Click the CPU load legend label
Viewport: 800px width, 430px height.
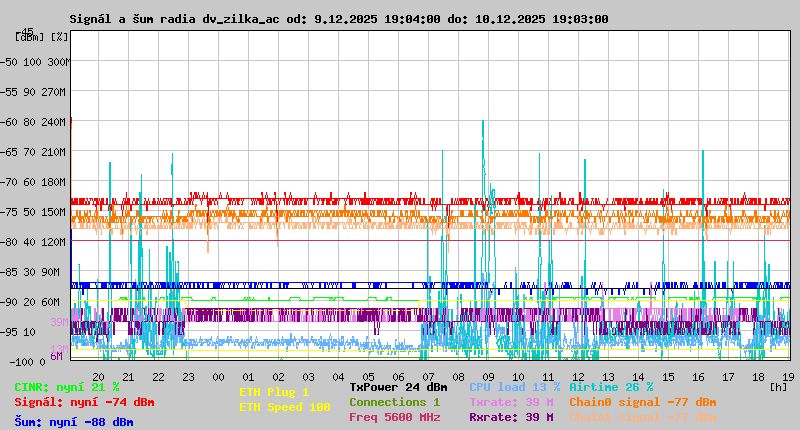pyautogui.click(x=514, y=387)
